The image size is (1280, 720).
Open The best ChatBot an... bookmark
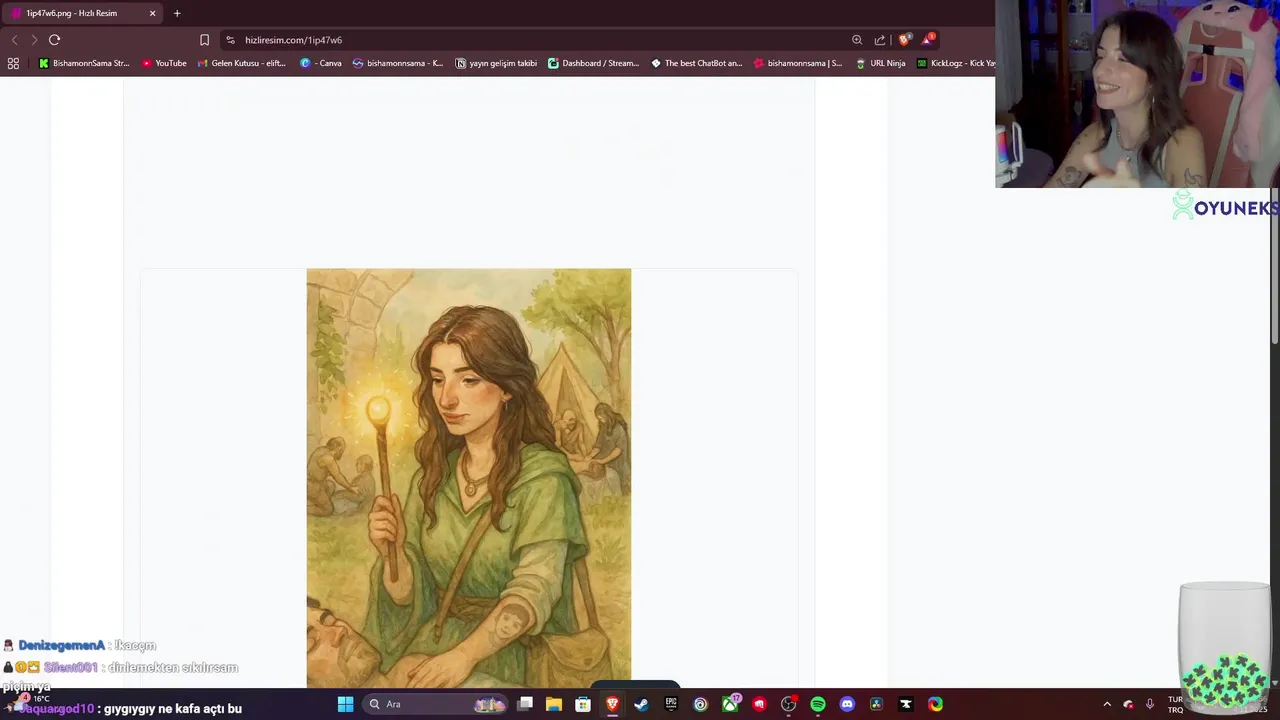(696, 63)
